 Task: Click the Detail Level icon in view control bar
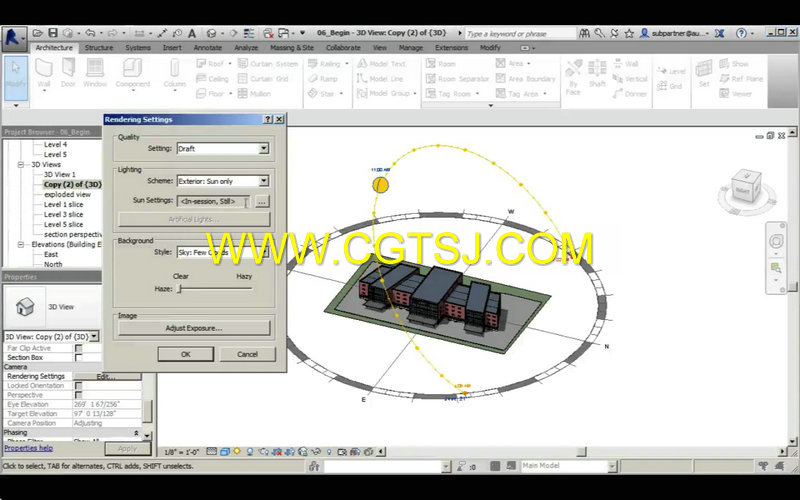[212, 452]
